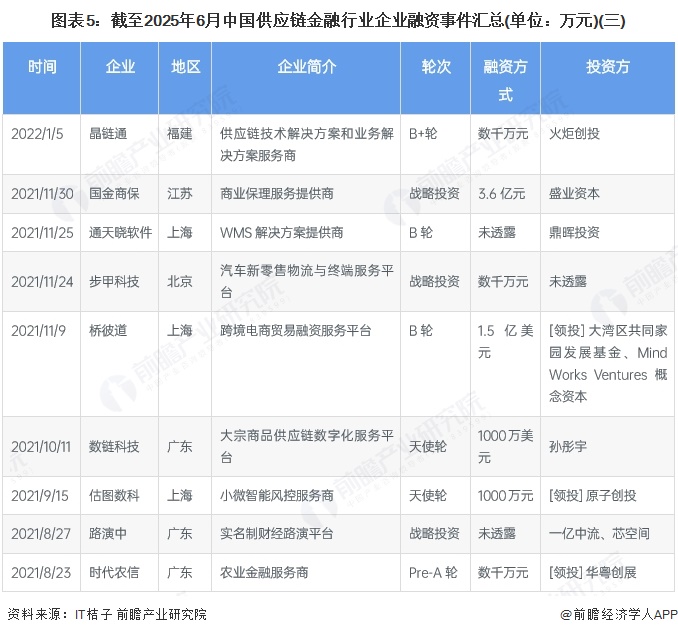Click investor [领投] 原子创投
The image size is (678, 635).
[592, 496]
